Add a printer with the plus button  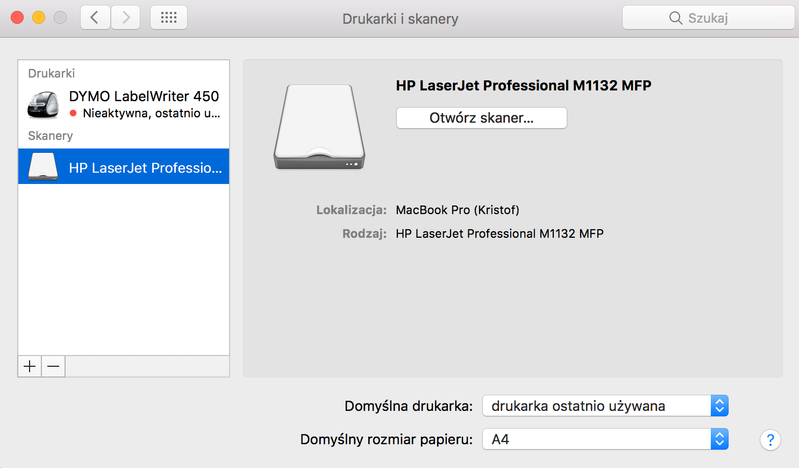(30, 366)
